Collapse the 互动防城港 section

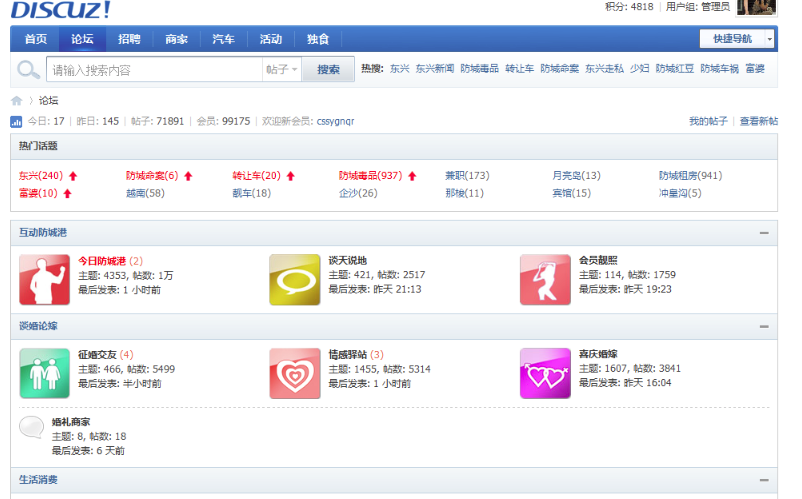764,233
